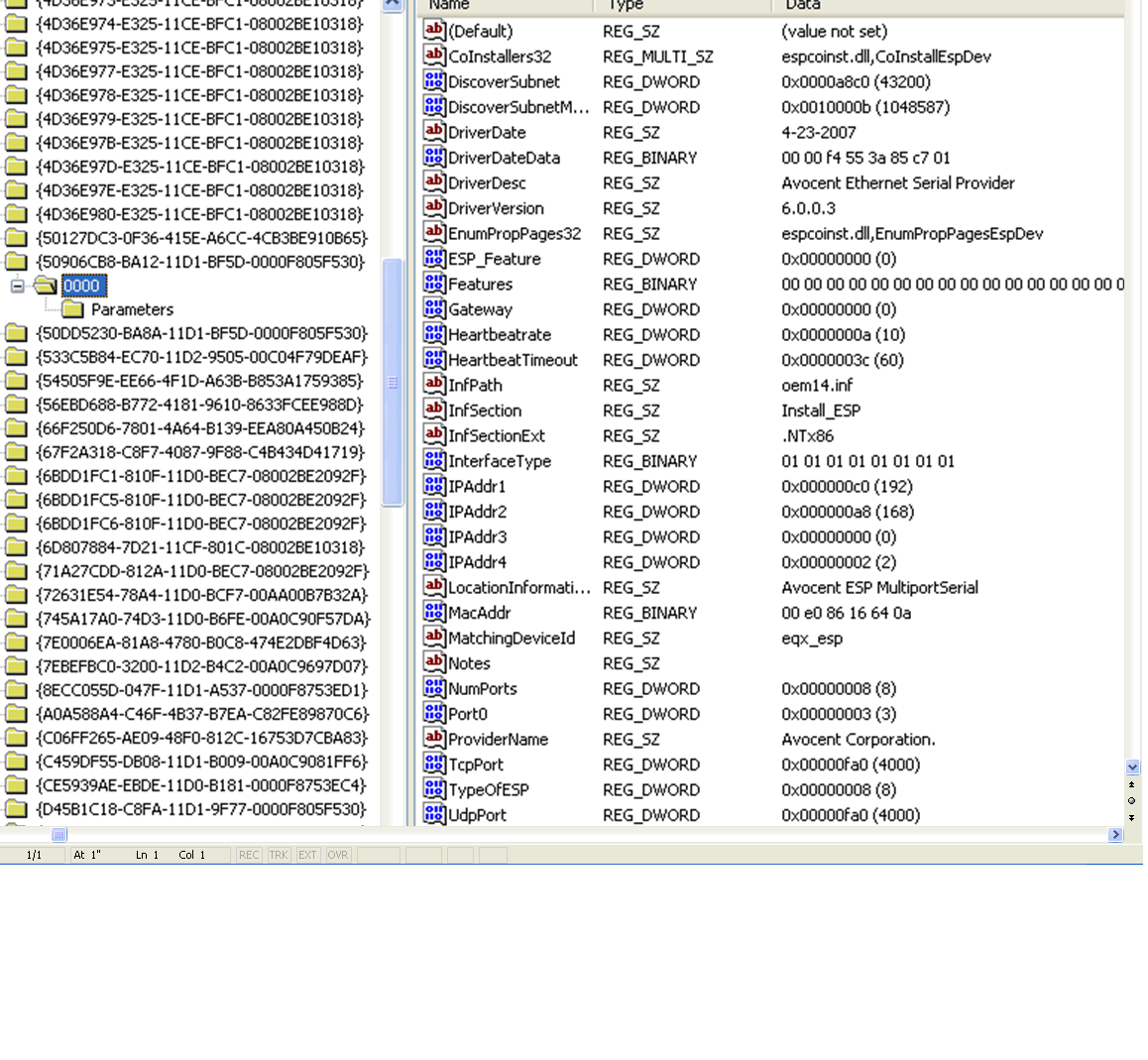
Task: Click the DWORD icon beside TcpPort
Action: coord(433,765)
